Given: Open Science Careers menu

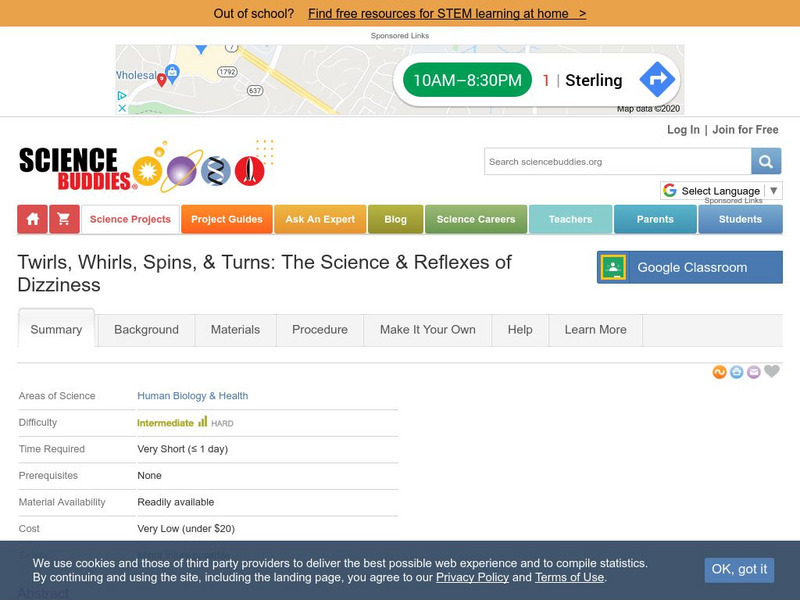Looking at the screenshot, I should pos(476,219).
